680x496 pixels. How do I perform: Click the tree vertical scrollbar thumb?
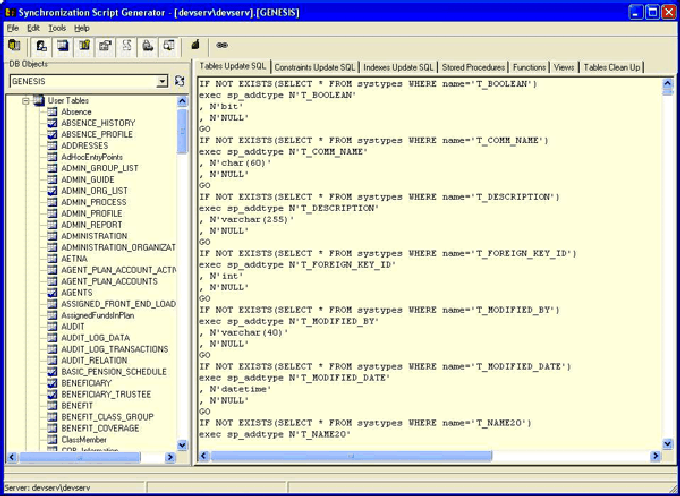[182, 131]
